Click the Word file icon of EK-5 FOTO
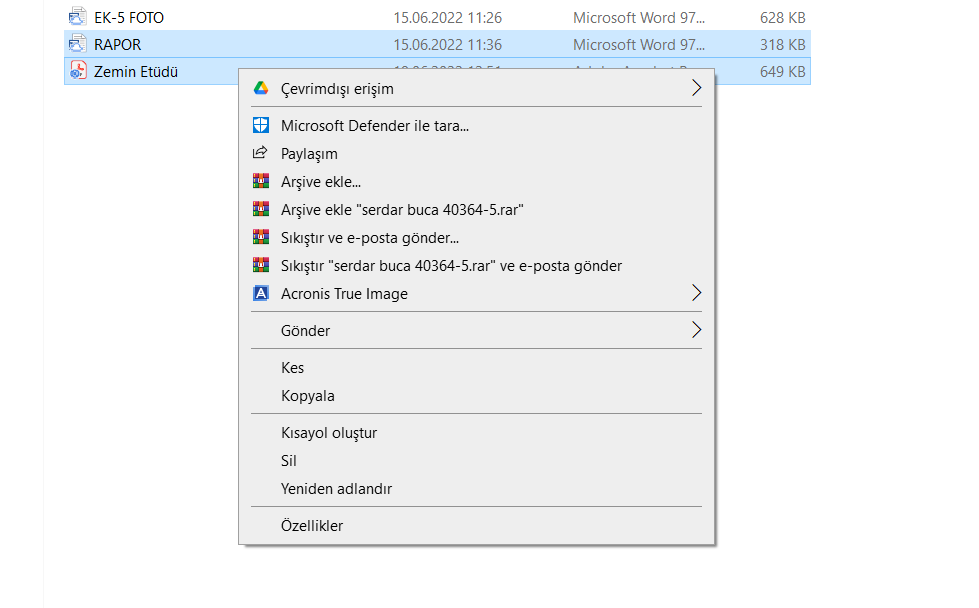The height and width of the screenshot is (608, 979). 77,17
